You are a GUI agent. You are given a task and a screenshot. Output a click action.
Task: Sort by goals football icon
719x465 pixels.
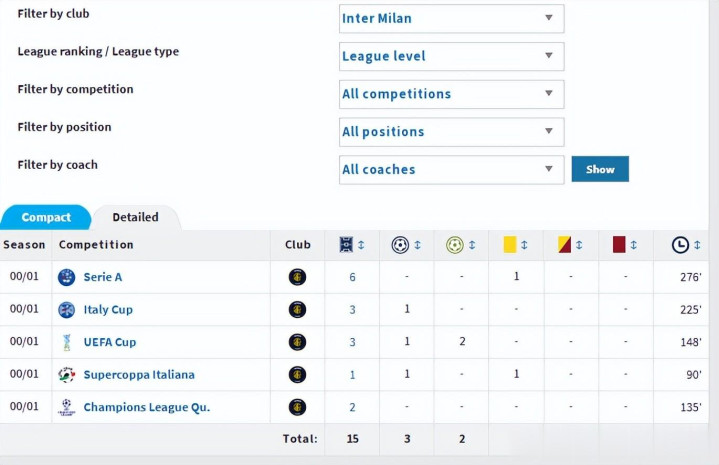pos(400,245)
